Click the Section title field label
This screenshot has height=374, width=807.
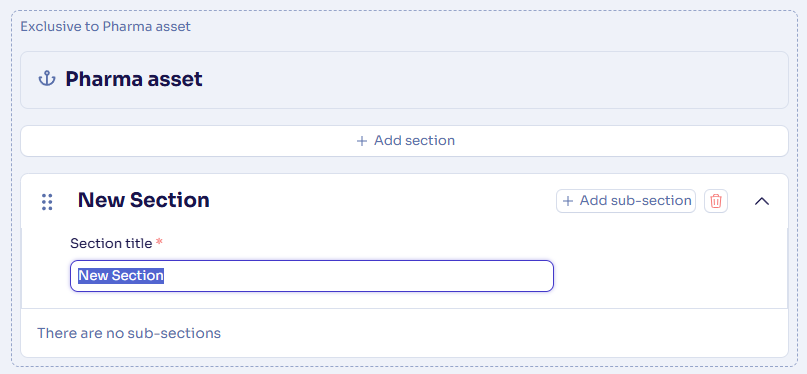click(x=111, y=243)
